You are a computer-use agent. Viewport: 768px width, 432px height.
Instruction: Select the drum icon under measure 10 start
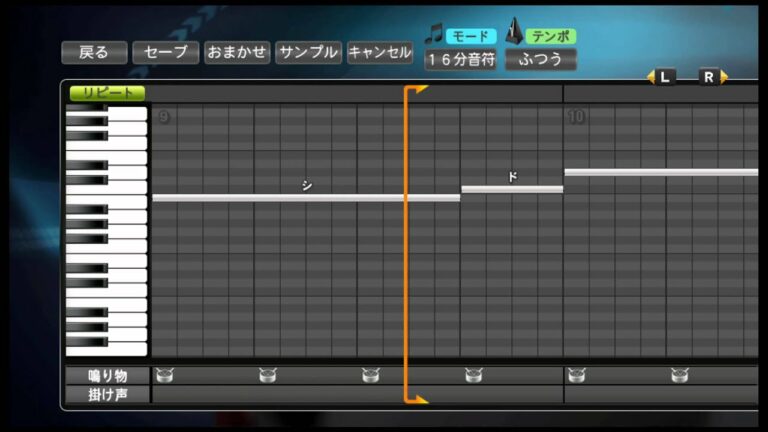coord(576,376)
